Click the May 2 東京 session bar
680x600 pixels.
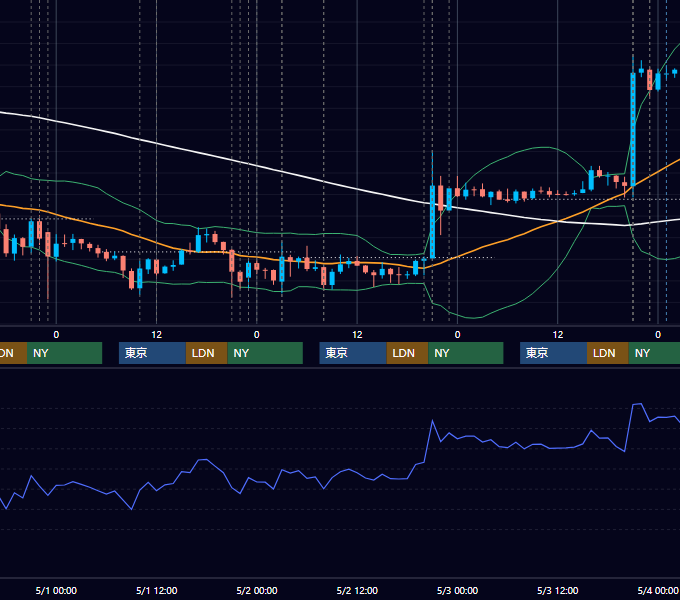pos(353,353)
